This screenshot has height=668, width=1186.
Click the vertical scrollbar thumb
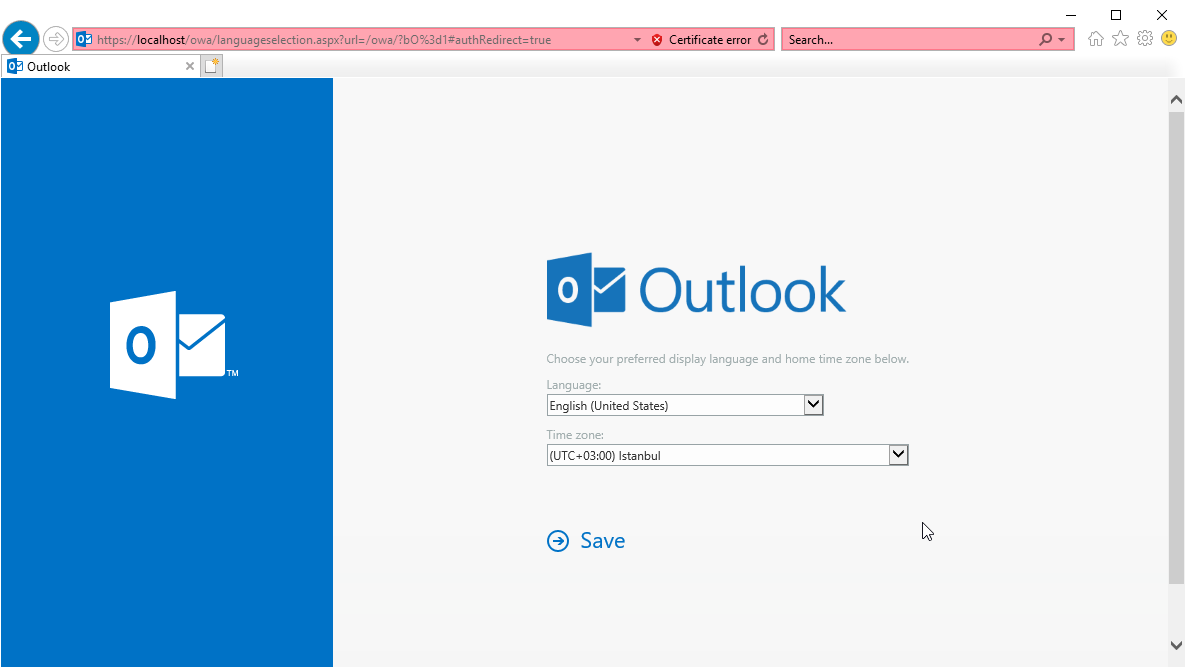click(1176, 348)
